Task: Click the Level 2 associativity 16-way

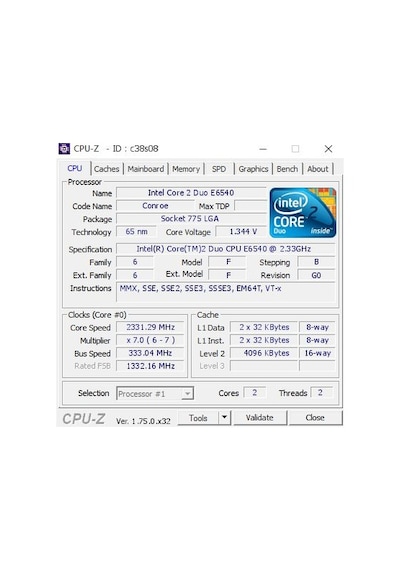Action: 317,353
